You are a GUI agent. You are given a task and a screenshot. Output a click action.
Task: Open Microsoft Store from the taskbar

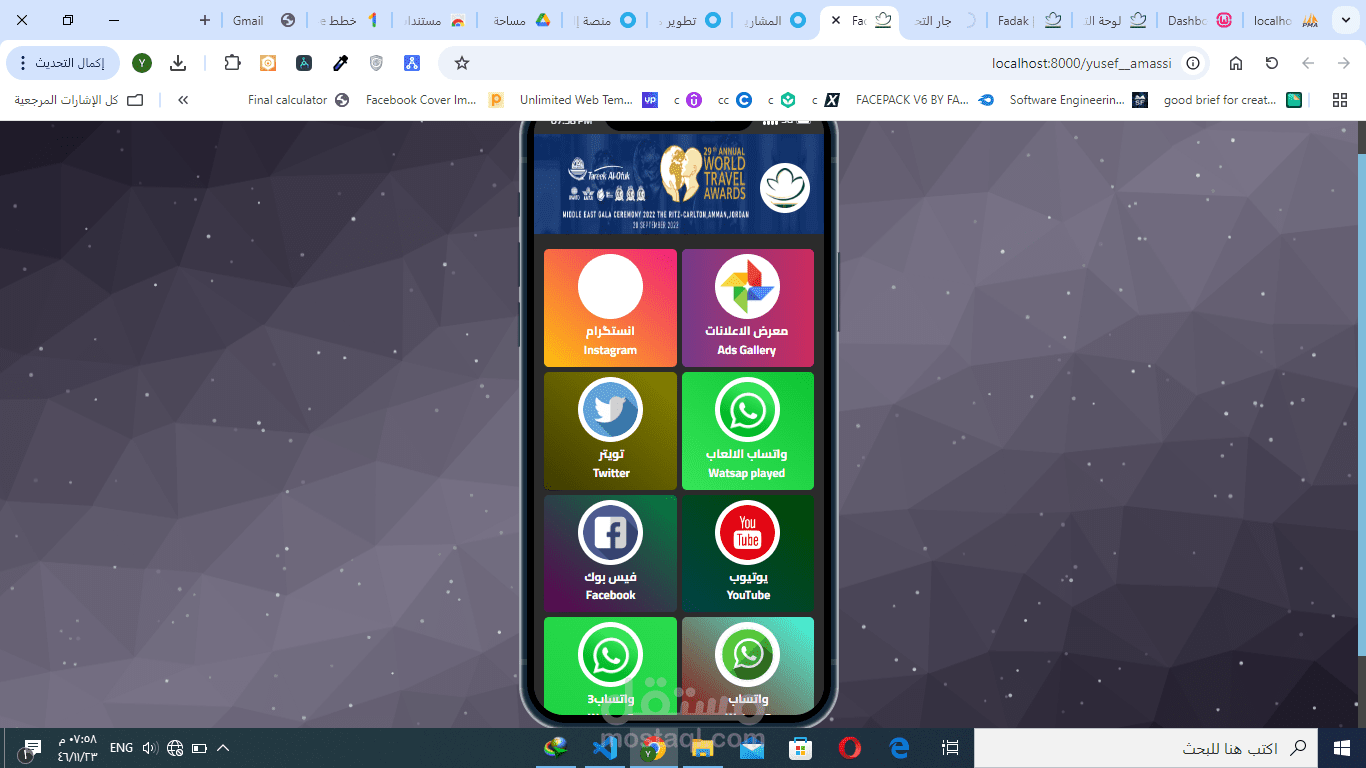click(x=801, y=748)
